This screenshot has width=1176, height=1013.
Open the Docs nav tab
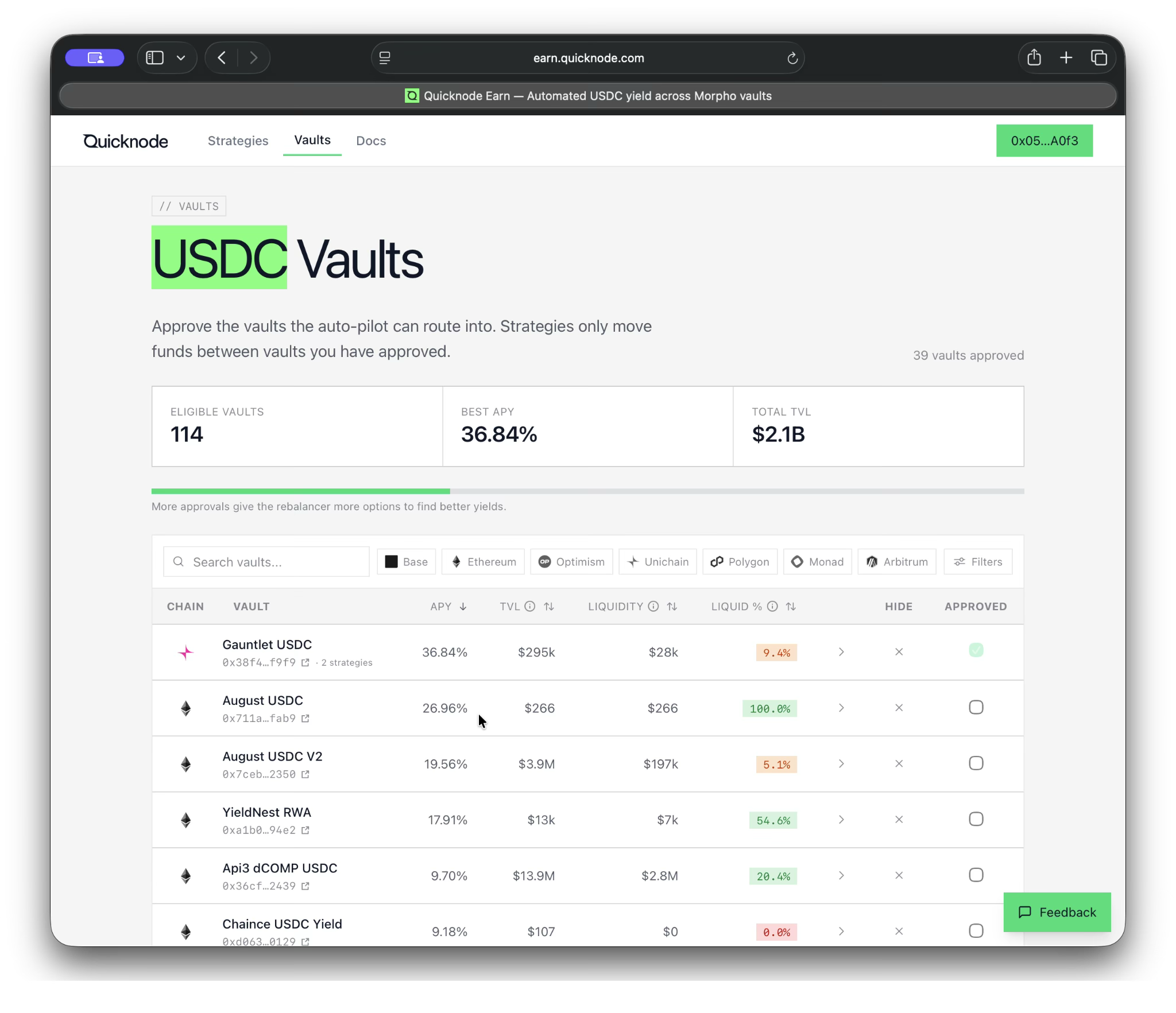371,141
